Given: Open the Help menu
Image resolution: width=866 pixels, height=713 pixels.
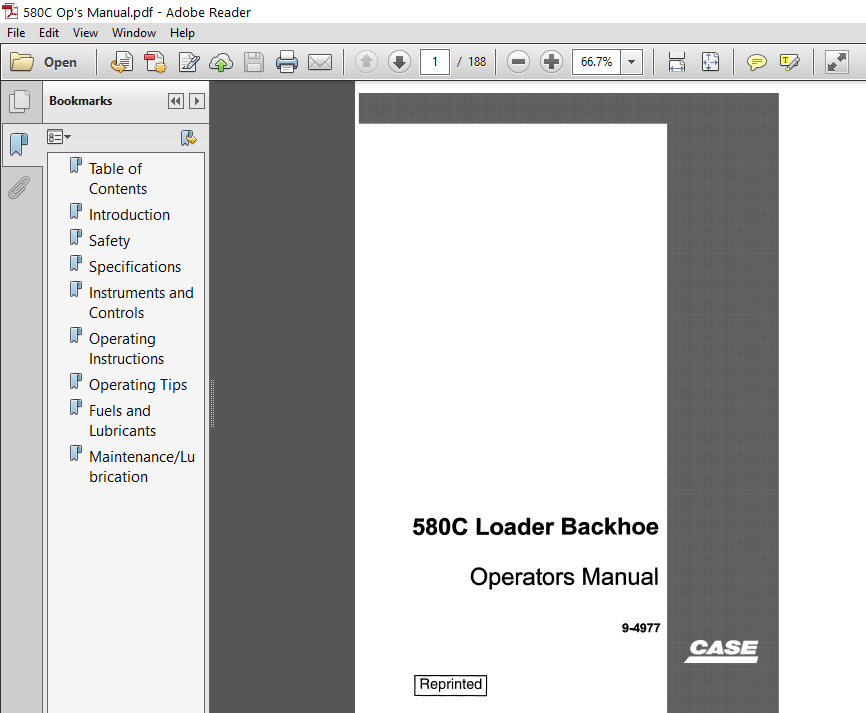Looking at the screenshot, I should tap(182, 33).
